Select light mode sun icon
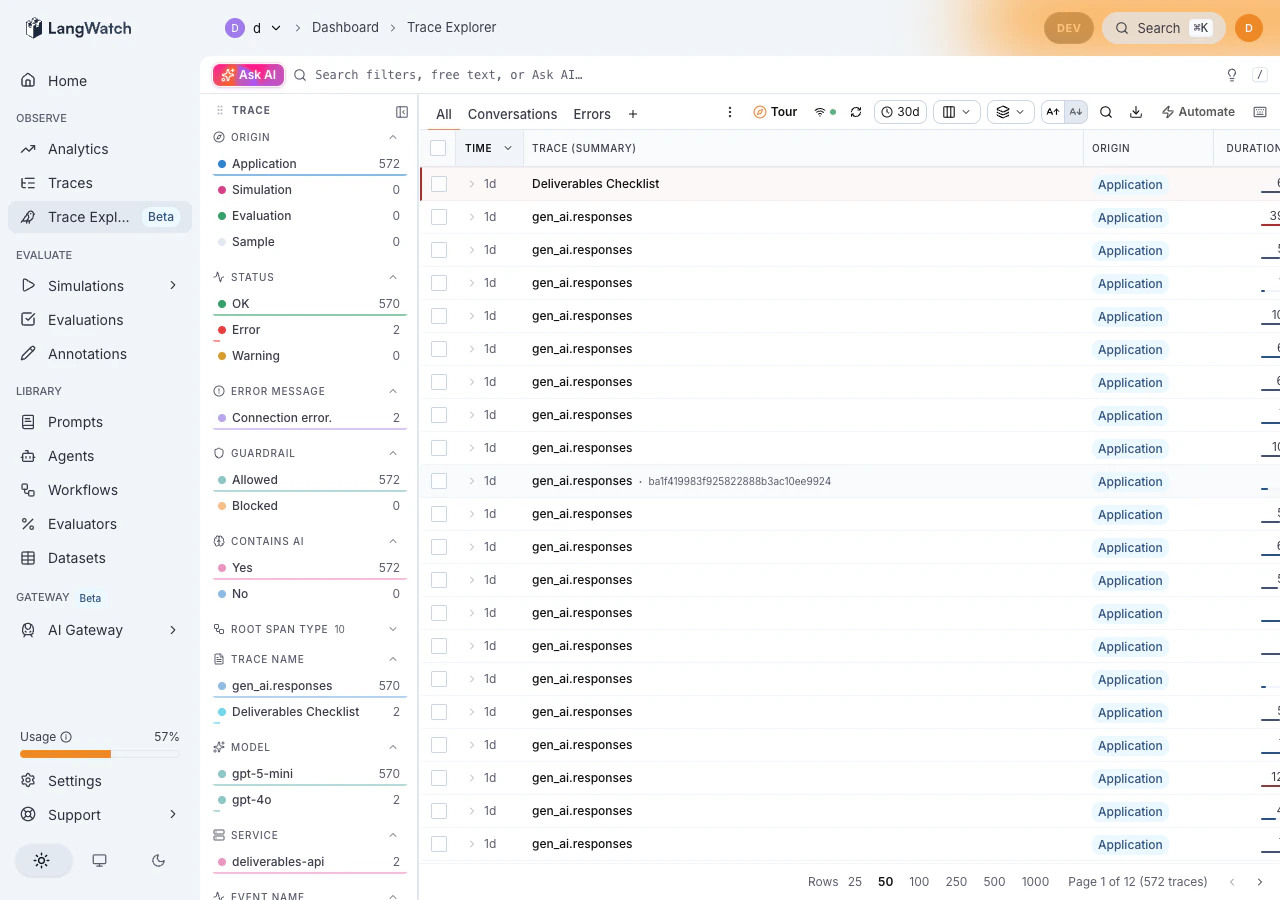Image resolution: width=1280 pixels, height=900 pixels. [42, 860]
